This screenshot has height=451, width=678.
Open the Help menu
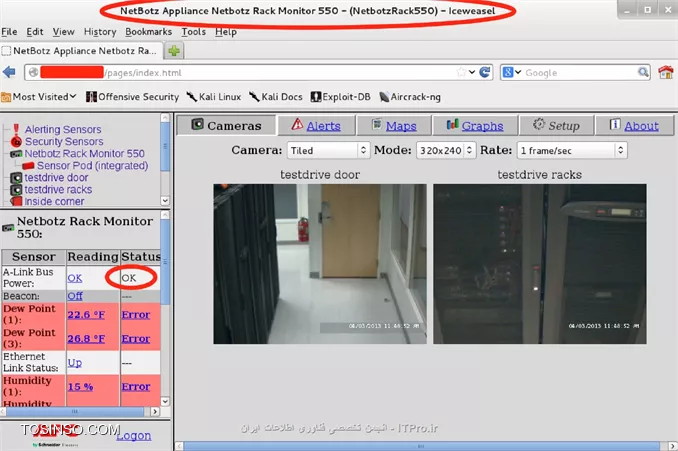point(226,32)
